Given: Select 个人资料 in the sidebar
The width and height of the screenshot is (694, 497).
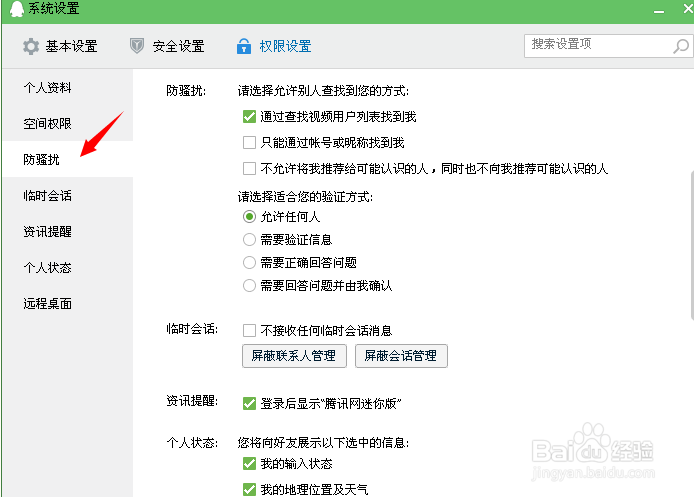Looking at the screenshot, I should pos(68,88).
